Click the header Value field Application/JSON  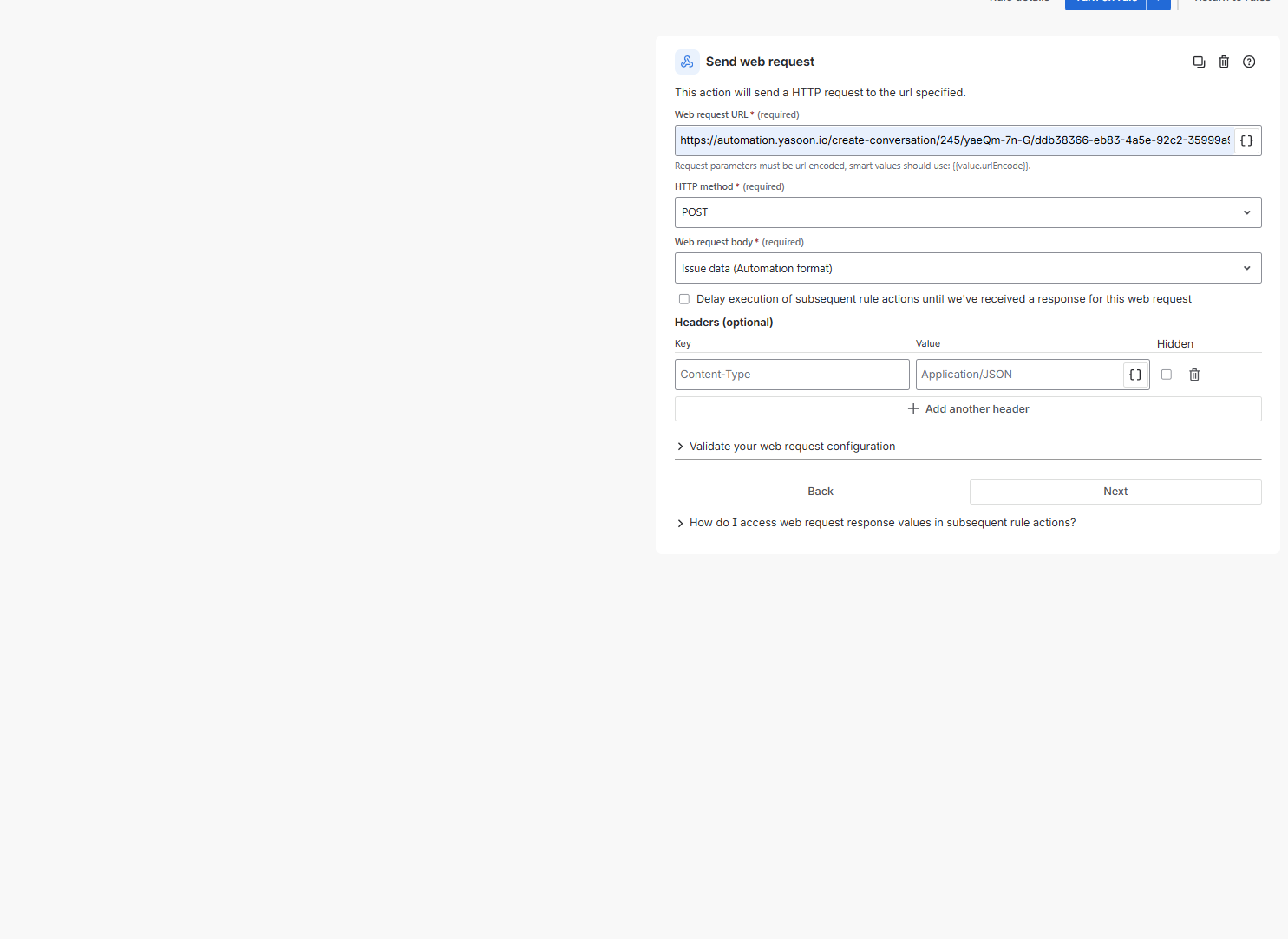tap(1018, 375)
